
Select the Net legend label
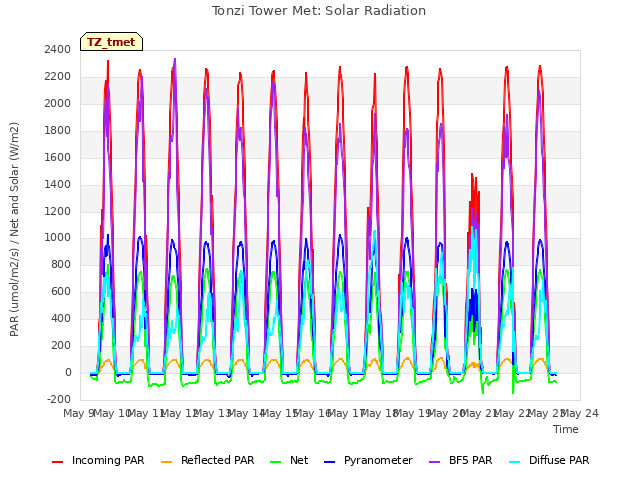point(299,460)
